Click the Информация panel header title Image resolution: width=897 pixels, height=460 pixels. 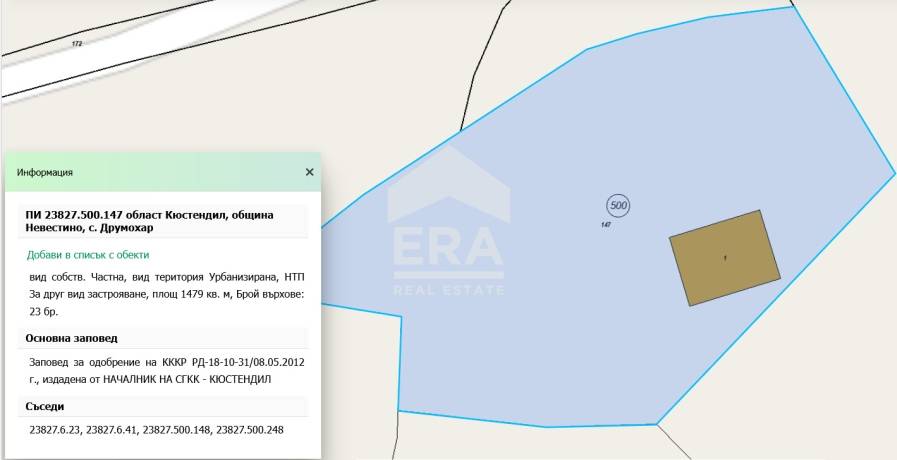(45, 172)
